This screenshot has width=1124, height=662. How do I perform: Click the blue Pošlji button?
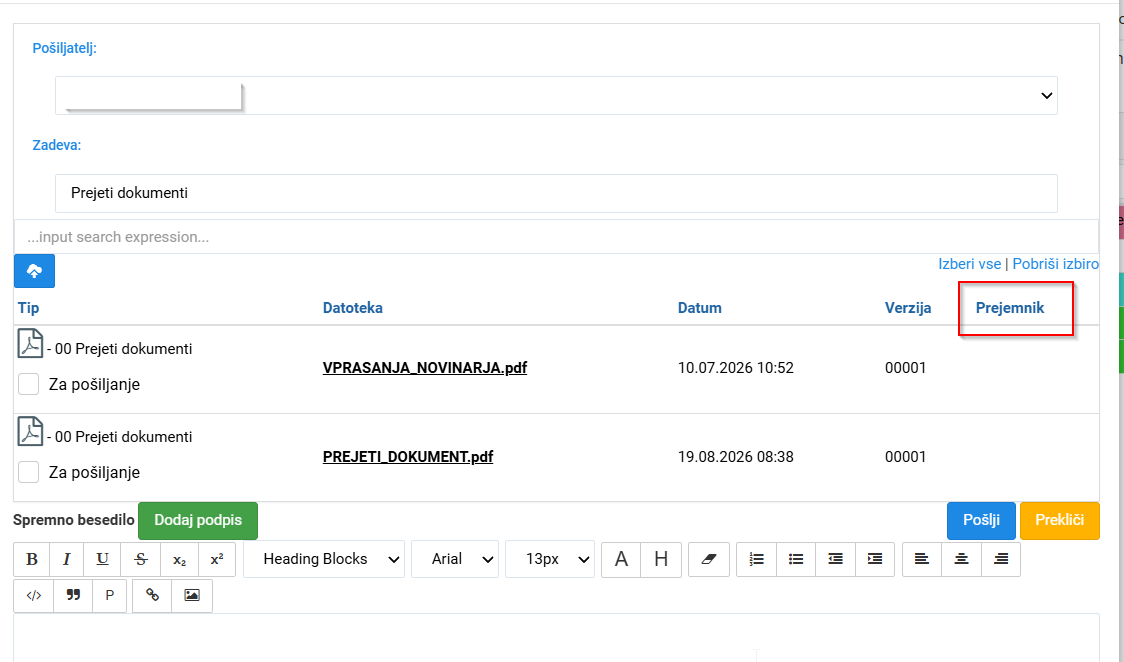pos(981,520)
